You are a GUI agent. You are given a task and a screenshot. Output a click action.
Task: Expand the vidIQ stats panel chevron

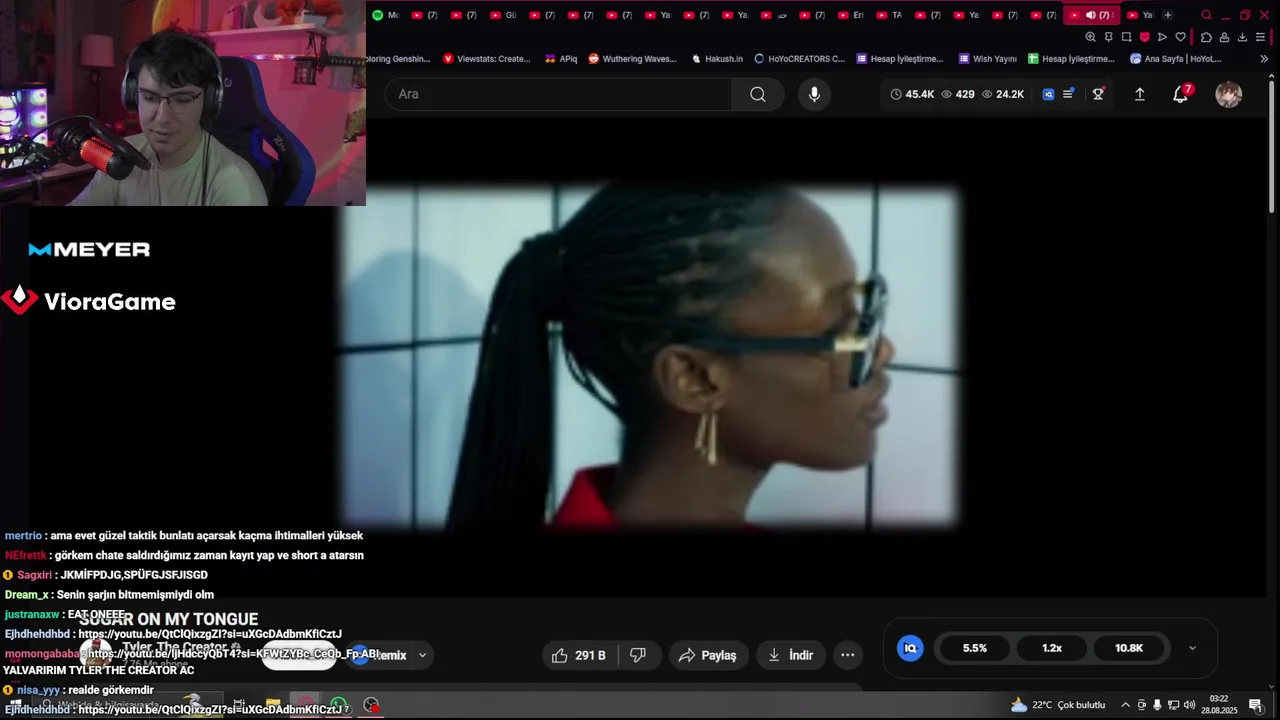click(x=1192, y=648)
